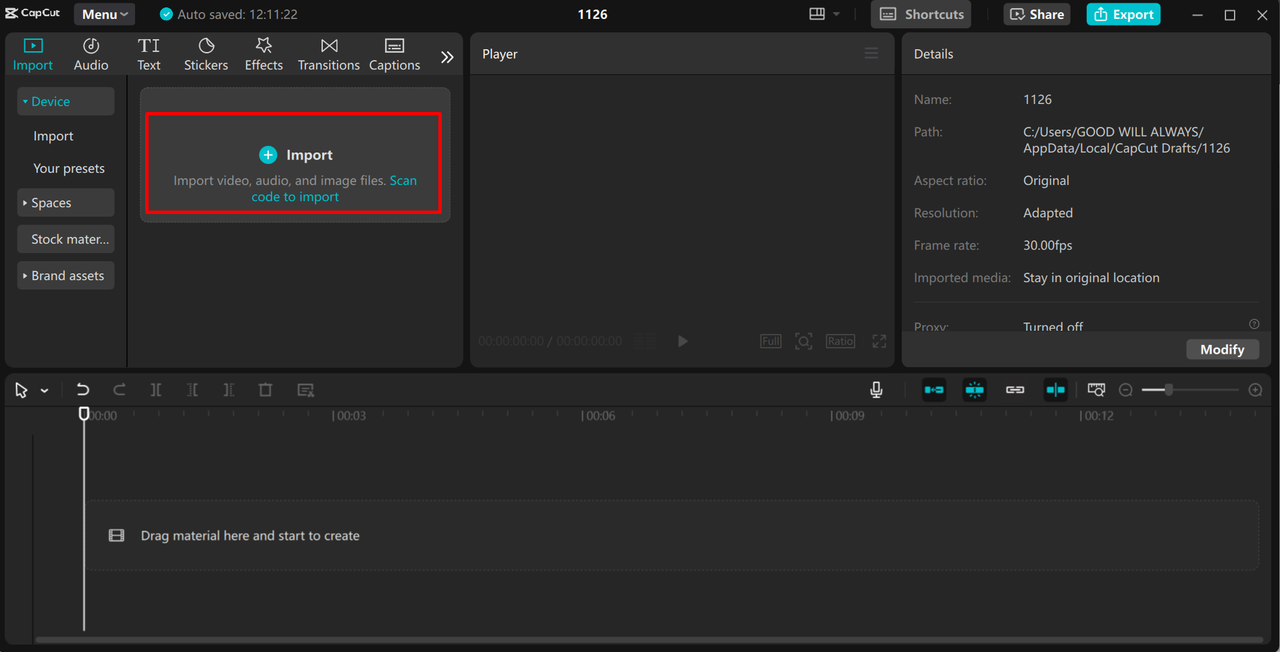Image resolution: width=1280 pixels, height=652 pixels.
Task: Select Import in the sidebar
Action: click(x=53, y=136)
